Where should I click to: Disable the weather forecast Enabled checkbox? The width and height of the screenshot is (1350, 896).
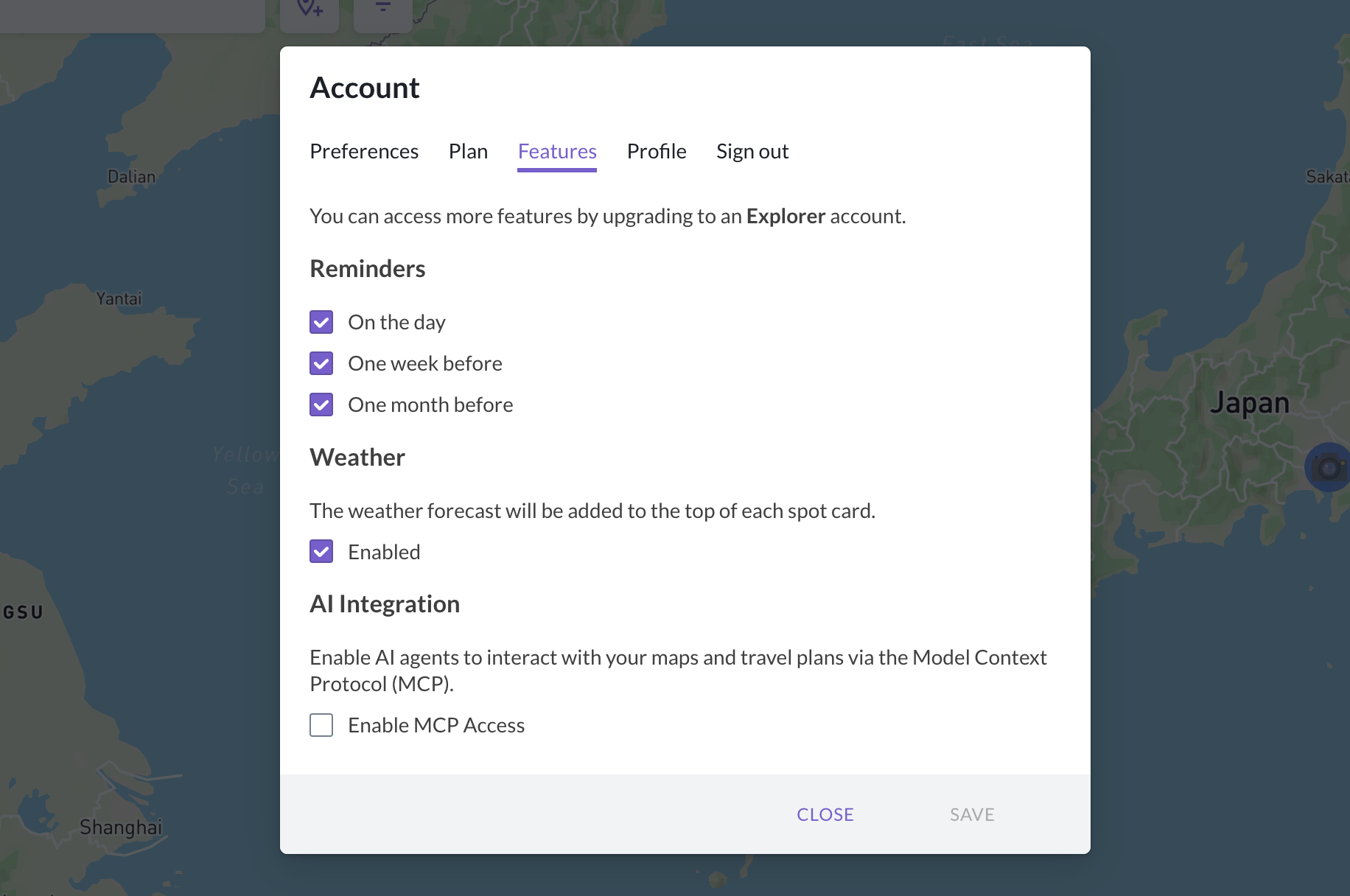tap(321, 551)
